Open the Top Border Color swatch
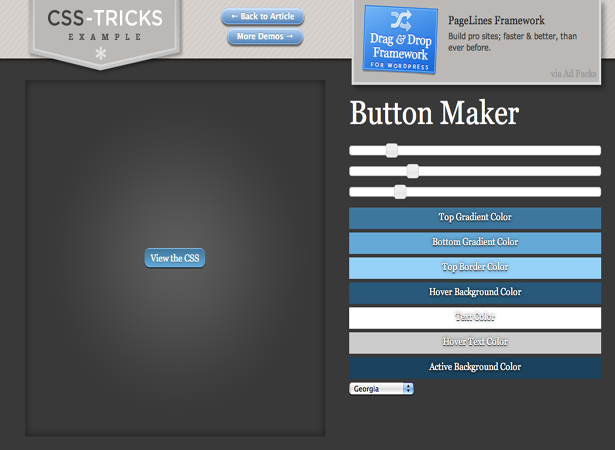This screenshot has width=615, height=450. pos(475,268)
